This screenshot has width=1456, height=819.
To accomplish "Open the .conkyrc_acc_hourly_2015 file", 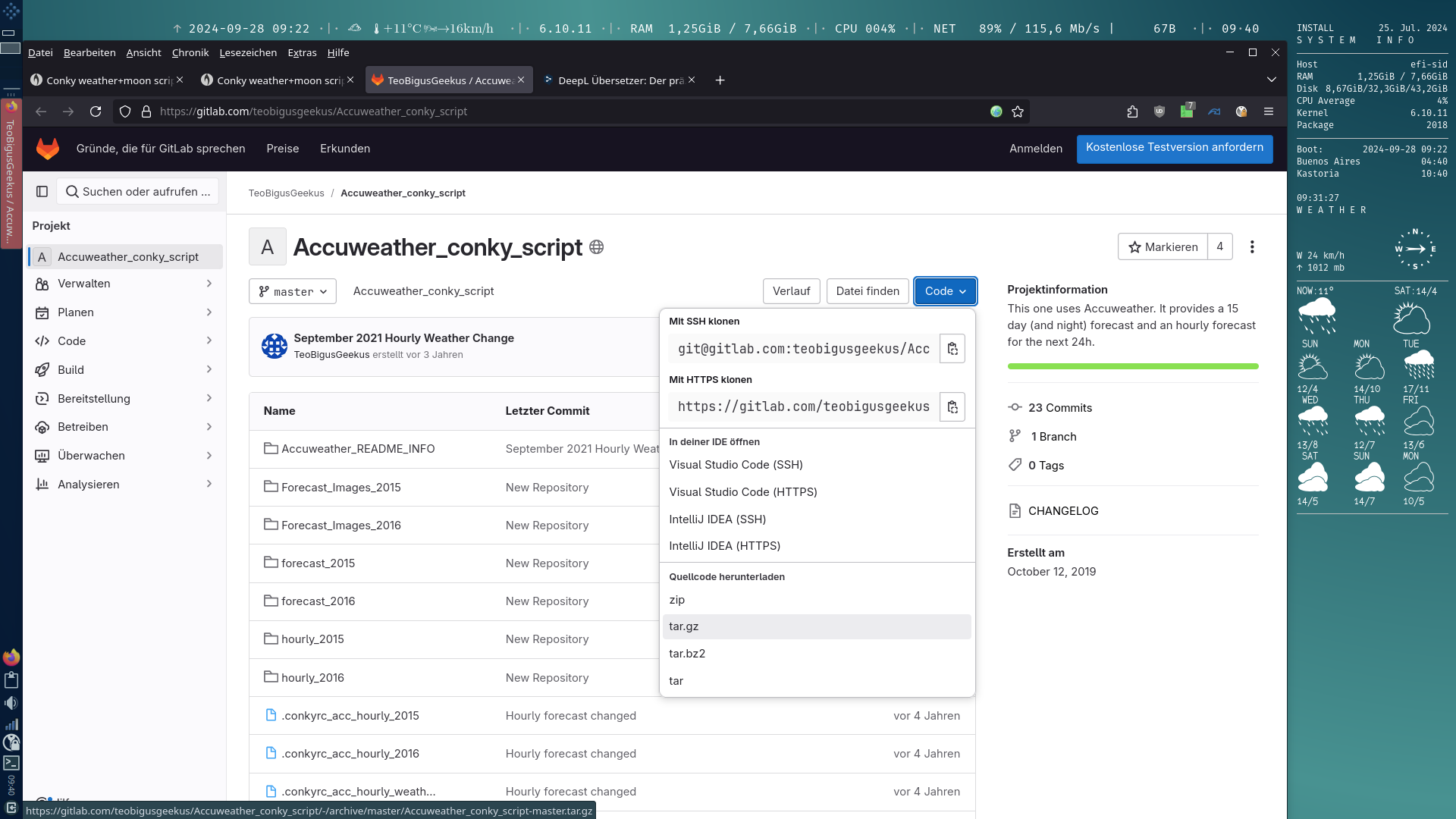I will pyautogui.click(x=350, y=716).
